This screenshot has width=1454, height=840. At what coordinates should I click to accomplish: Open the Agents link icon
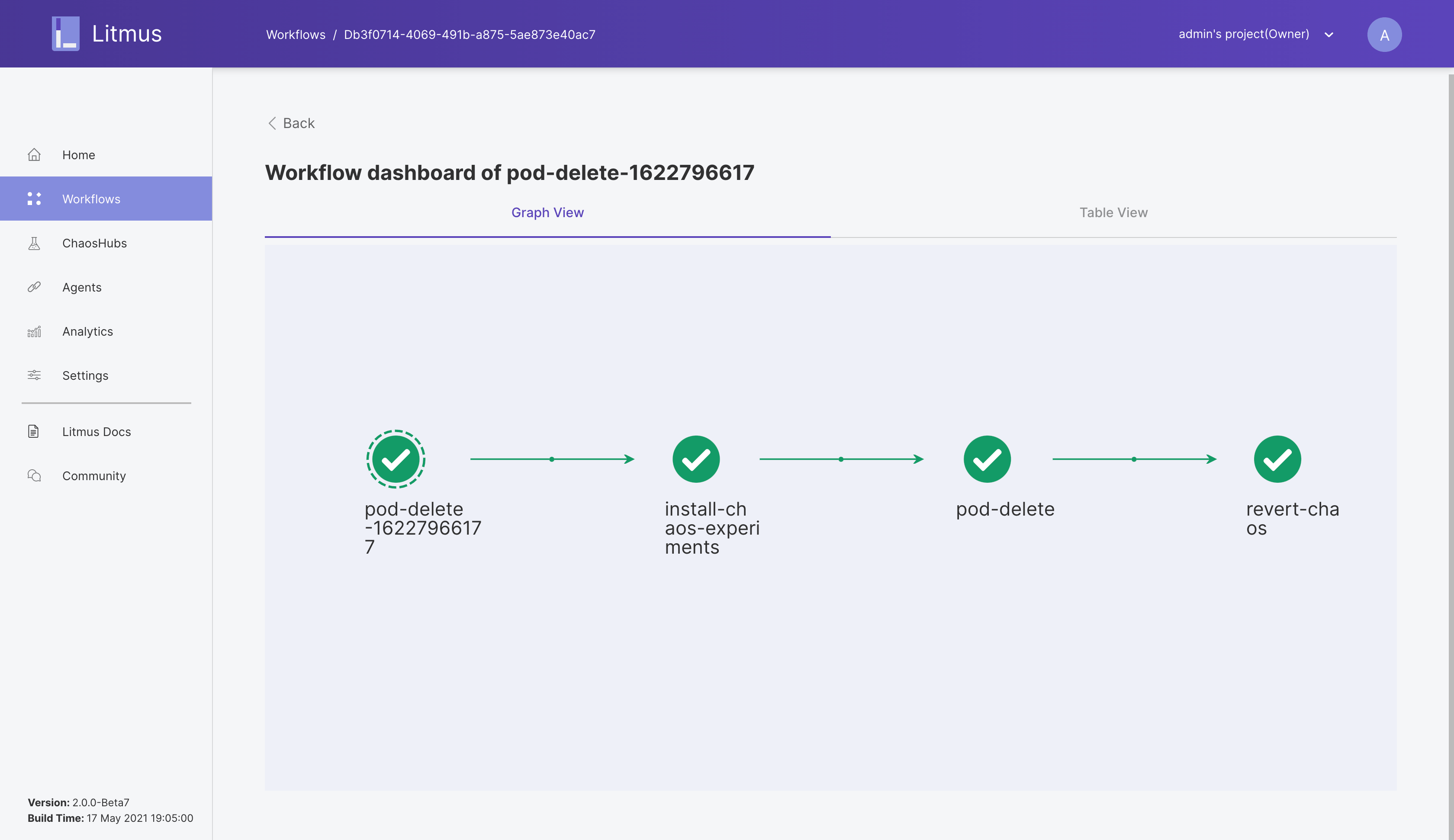tap(34, 287)
